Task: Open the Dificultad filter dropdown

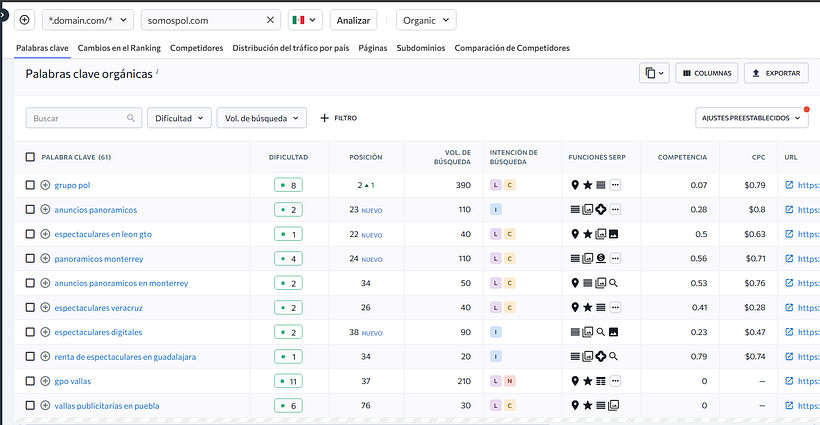Action: point(179,118)
